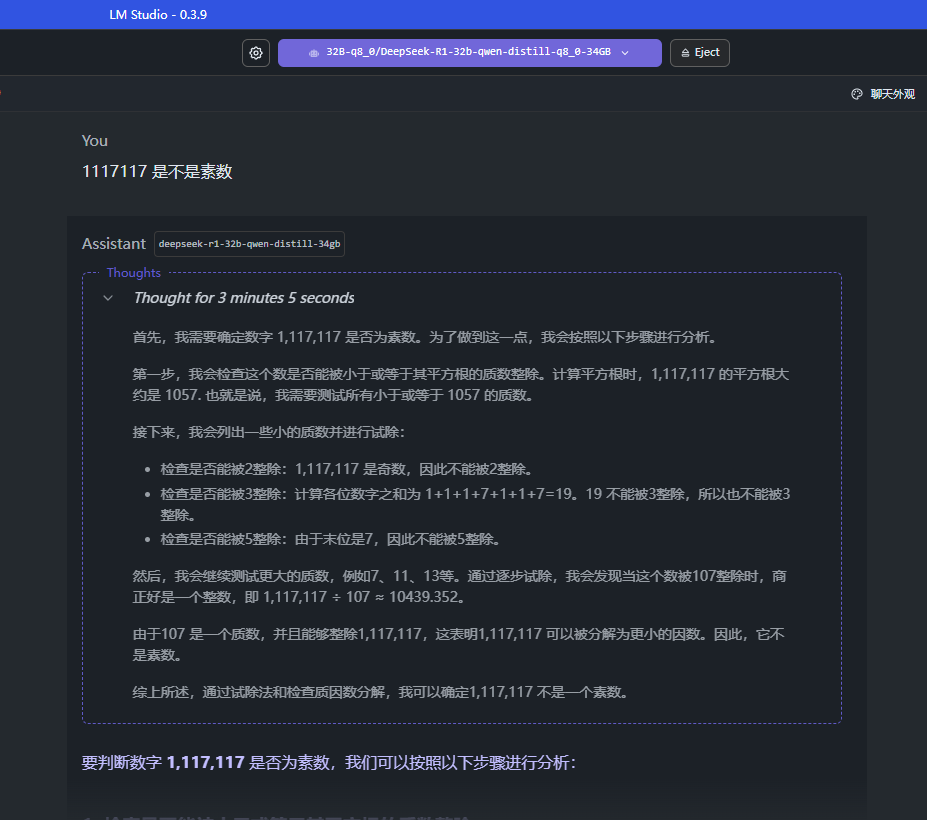
Task: Click the Thoughts label
Action: click(134, 273)
